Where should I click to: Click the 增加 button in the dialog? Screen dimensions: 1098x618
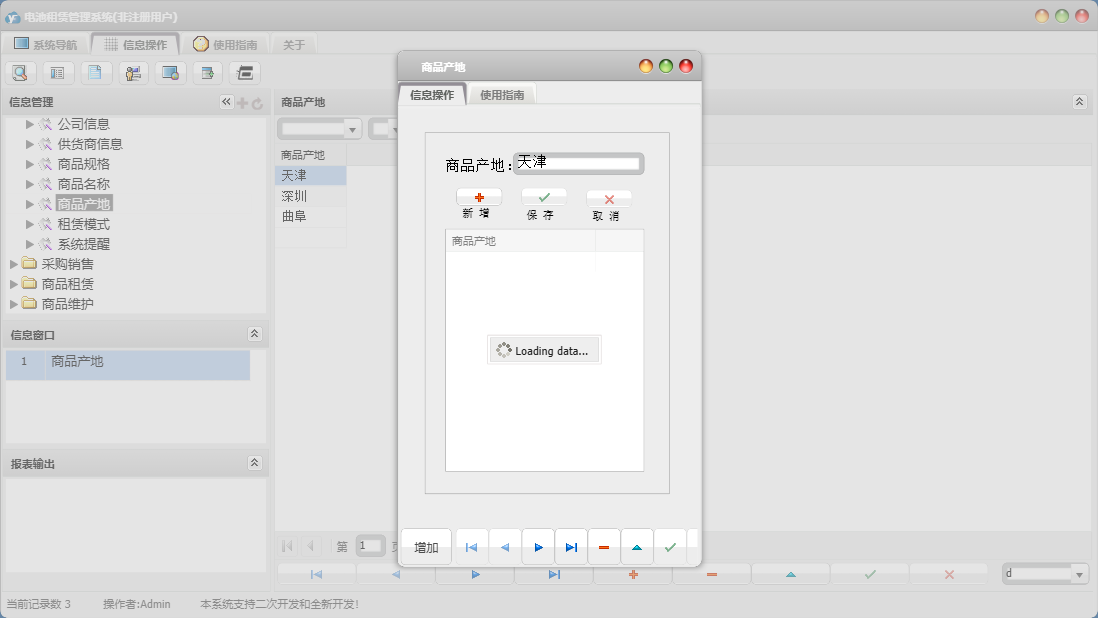pyautogui.click(x=426, y=547)
